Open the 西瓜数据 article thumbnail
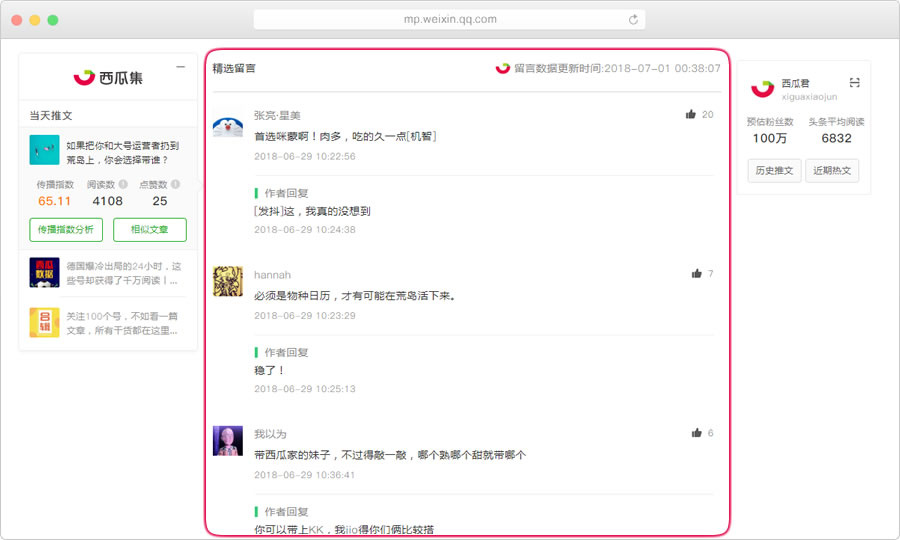 pyautogui.click(x=44, y=273)
